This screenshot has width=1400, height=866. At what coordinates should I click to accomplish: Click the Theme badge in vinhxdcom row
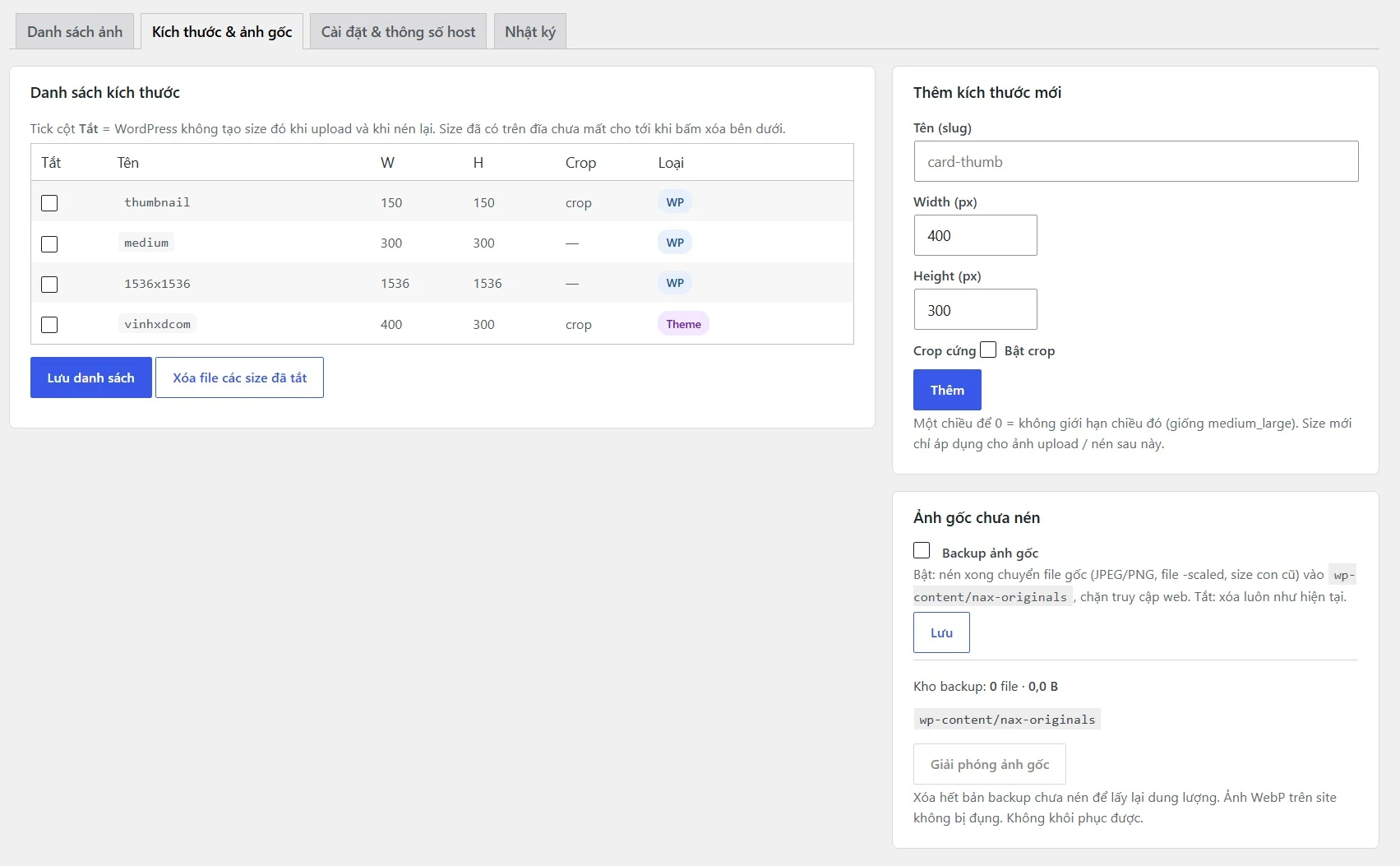point(683,324)
